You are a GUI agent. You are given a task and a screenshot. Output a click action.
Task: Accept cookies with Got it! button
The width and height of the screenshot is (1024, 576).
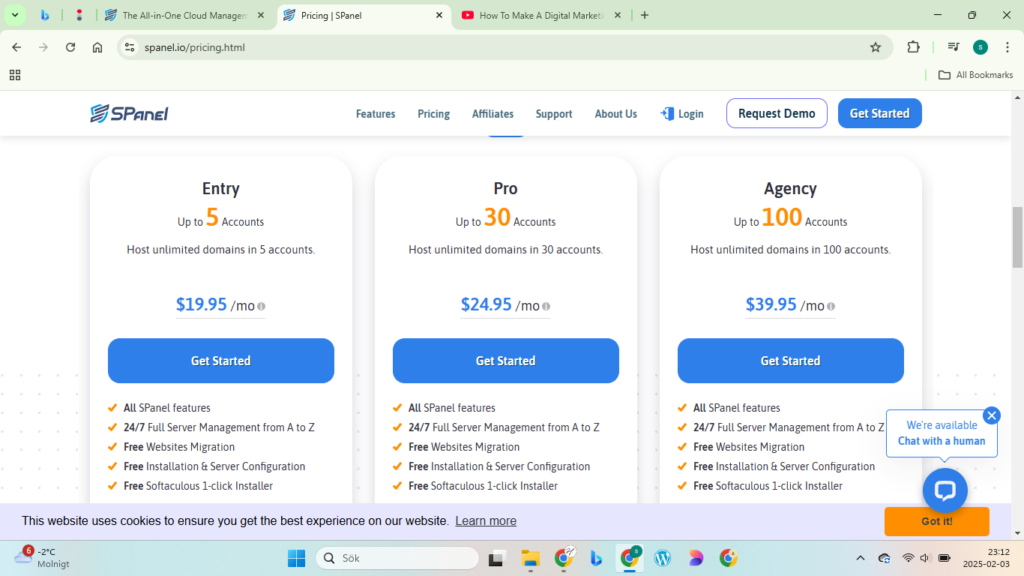click(x=936, y=521)
